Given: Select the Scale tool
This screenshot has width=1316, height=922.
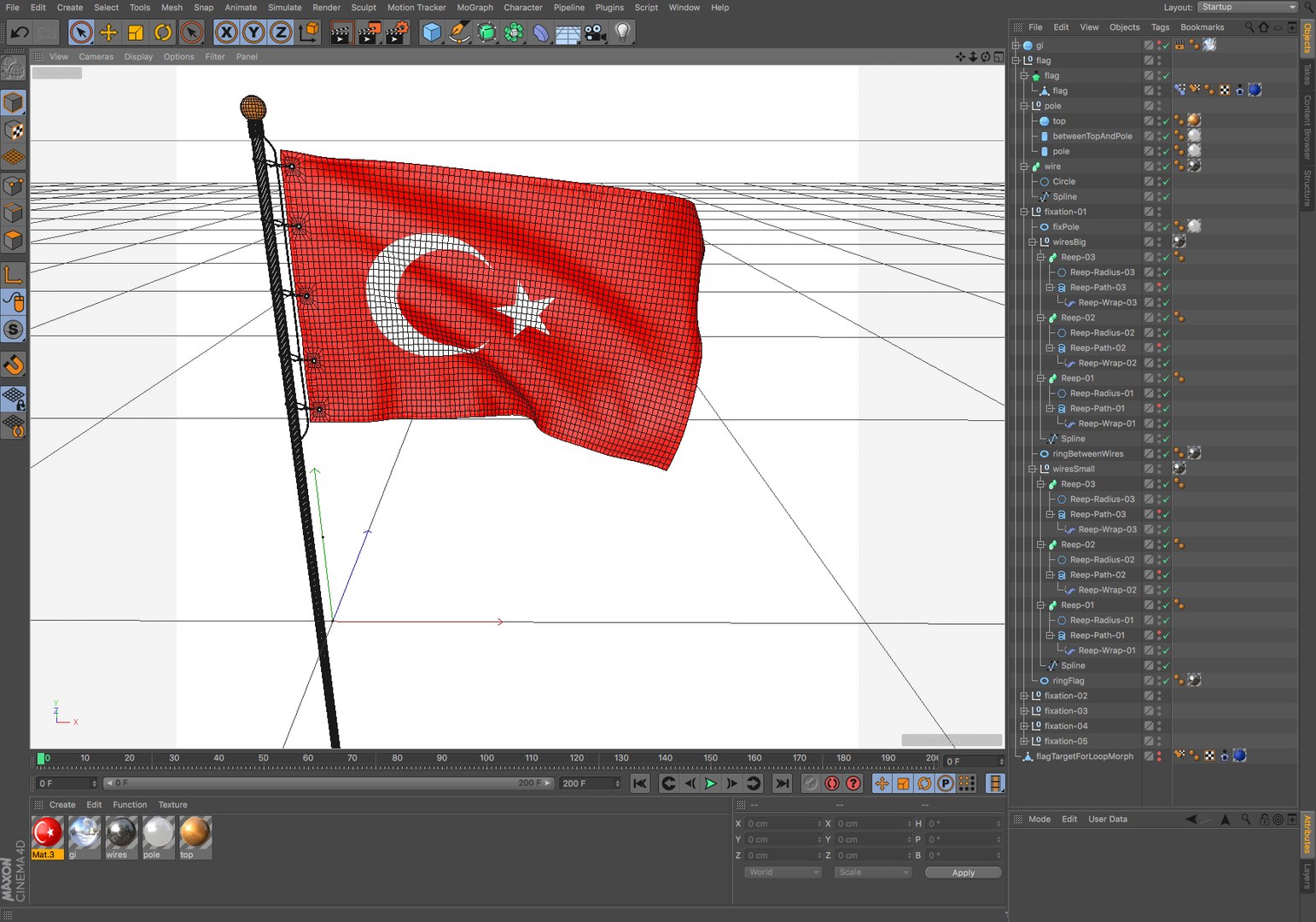Looking at the screenshot, I should point(136,32).
